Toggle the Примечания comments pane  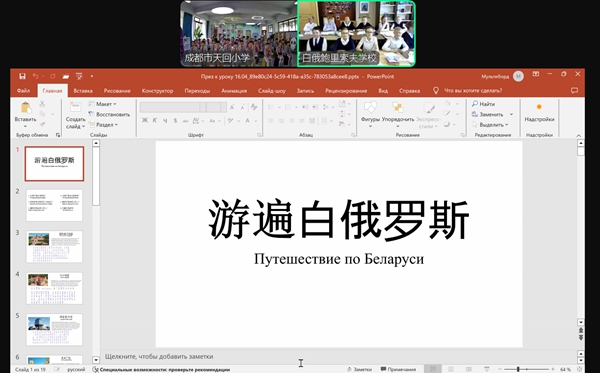pyautogui.click(x=398, y=369)
